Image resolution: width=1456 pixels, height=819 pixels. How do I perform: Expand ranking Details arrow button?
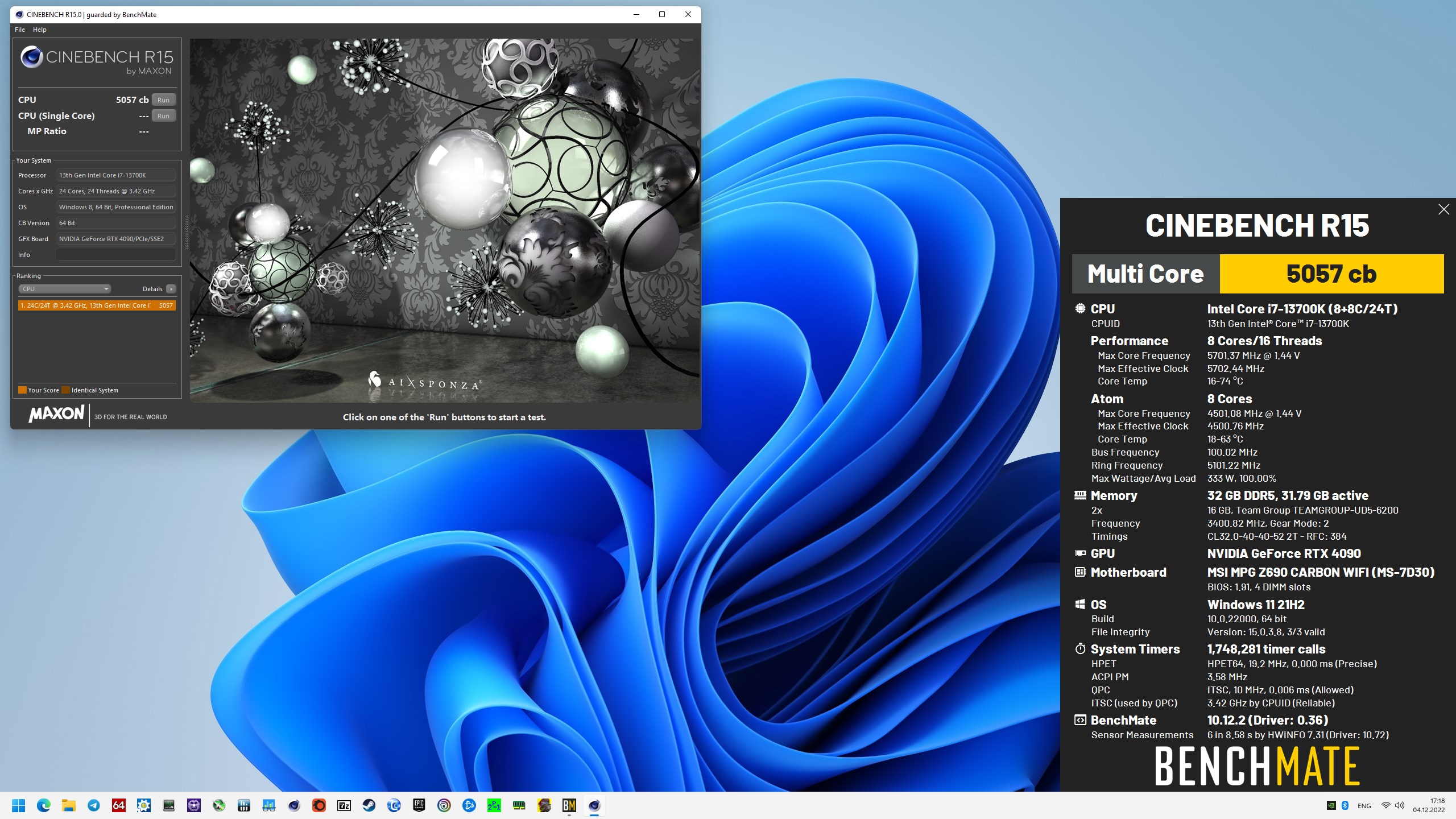pos(171,289)
